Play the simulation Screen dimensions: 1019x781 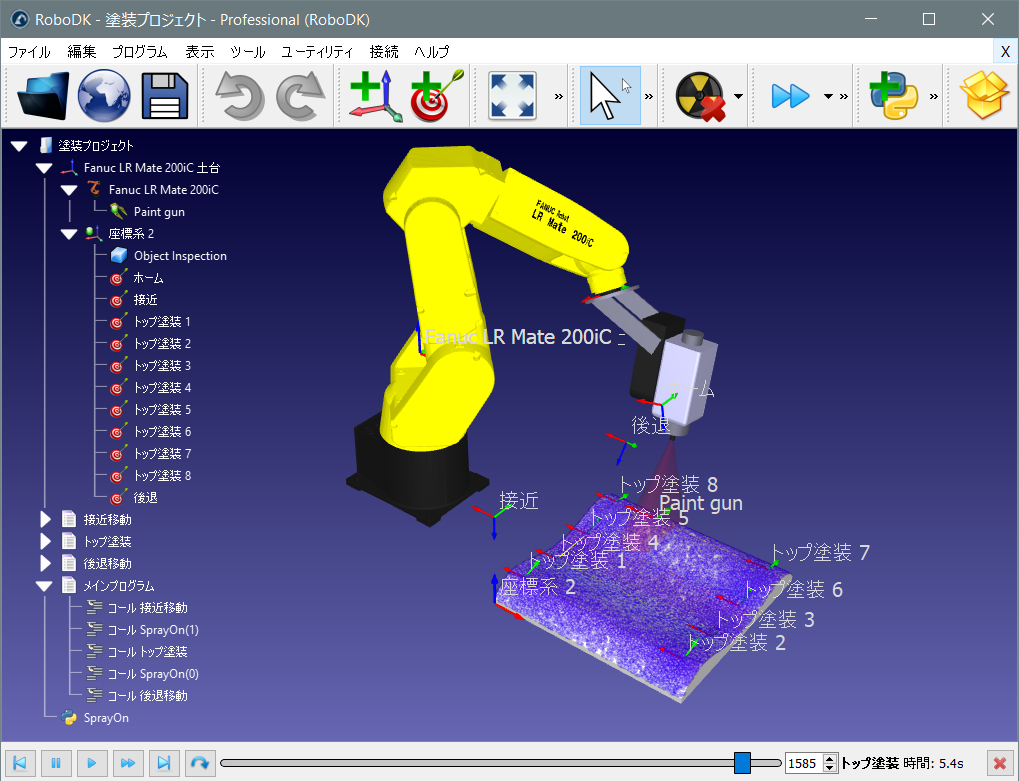pos(92,763)
